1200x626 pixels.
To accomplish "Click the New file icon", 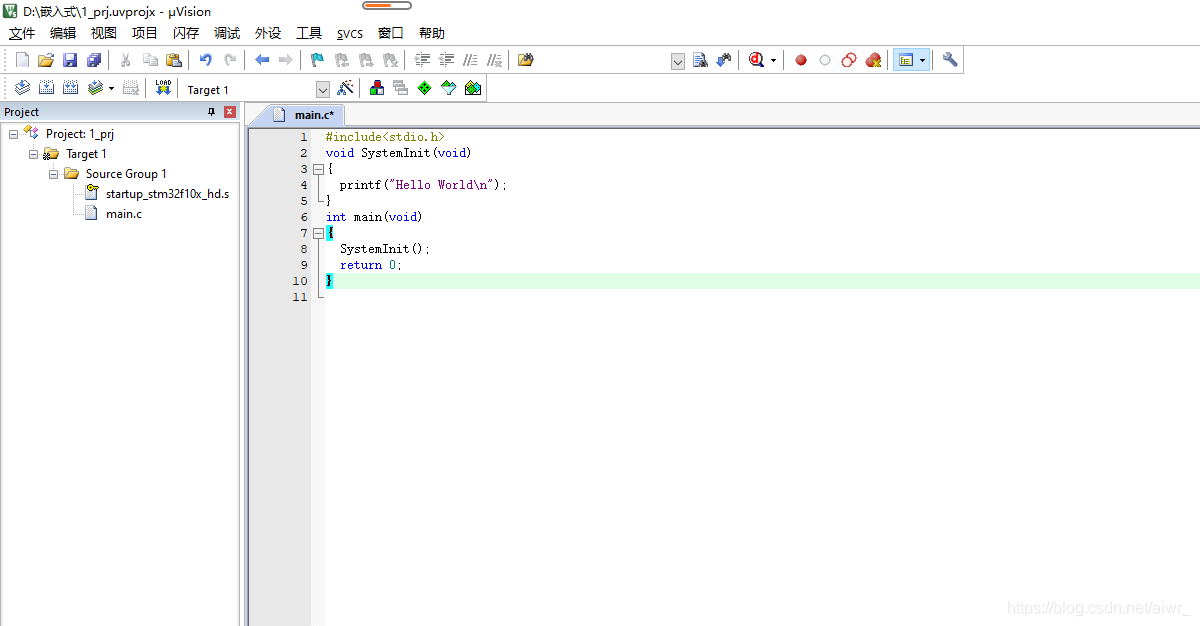I will click(22, 60).
